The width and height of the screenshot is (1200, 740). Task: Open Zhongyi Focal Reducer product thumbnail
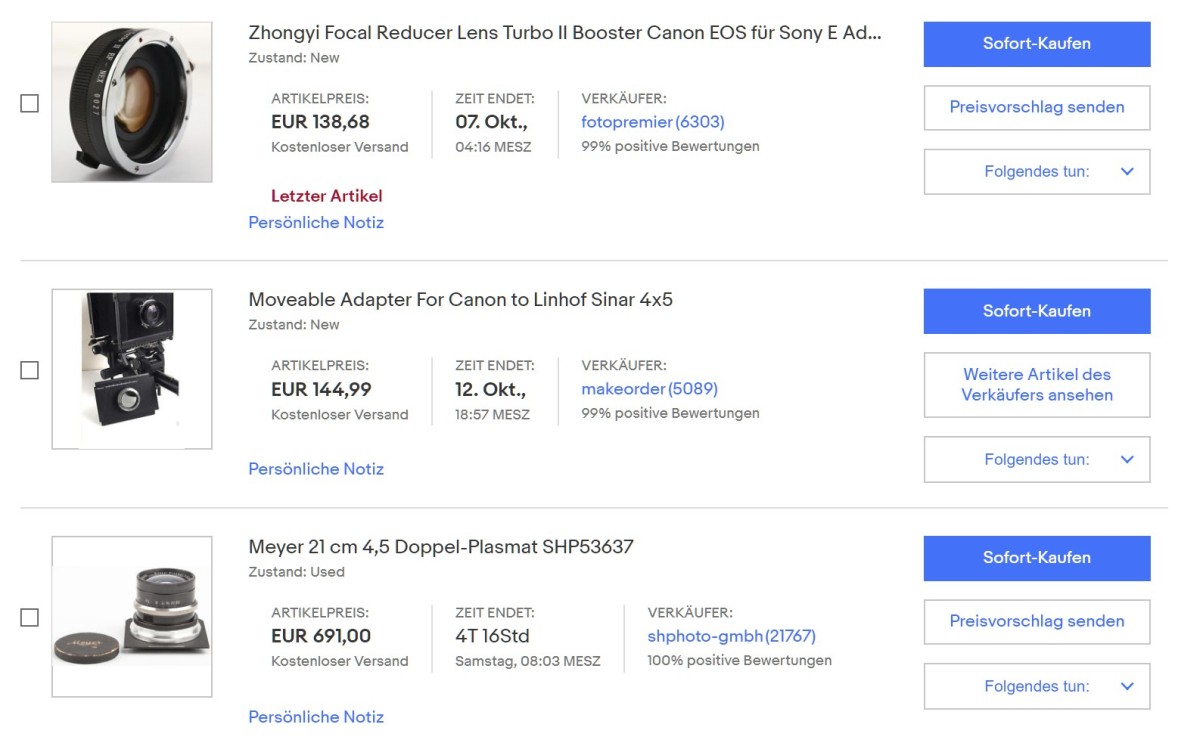click(x=132, y=102)
